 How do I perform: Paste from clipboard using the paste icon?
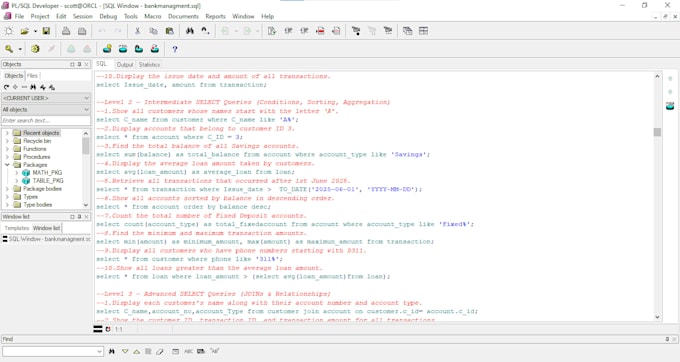pos(170,31)
